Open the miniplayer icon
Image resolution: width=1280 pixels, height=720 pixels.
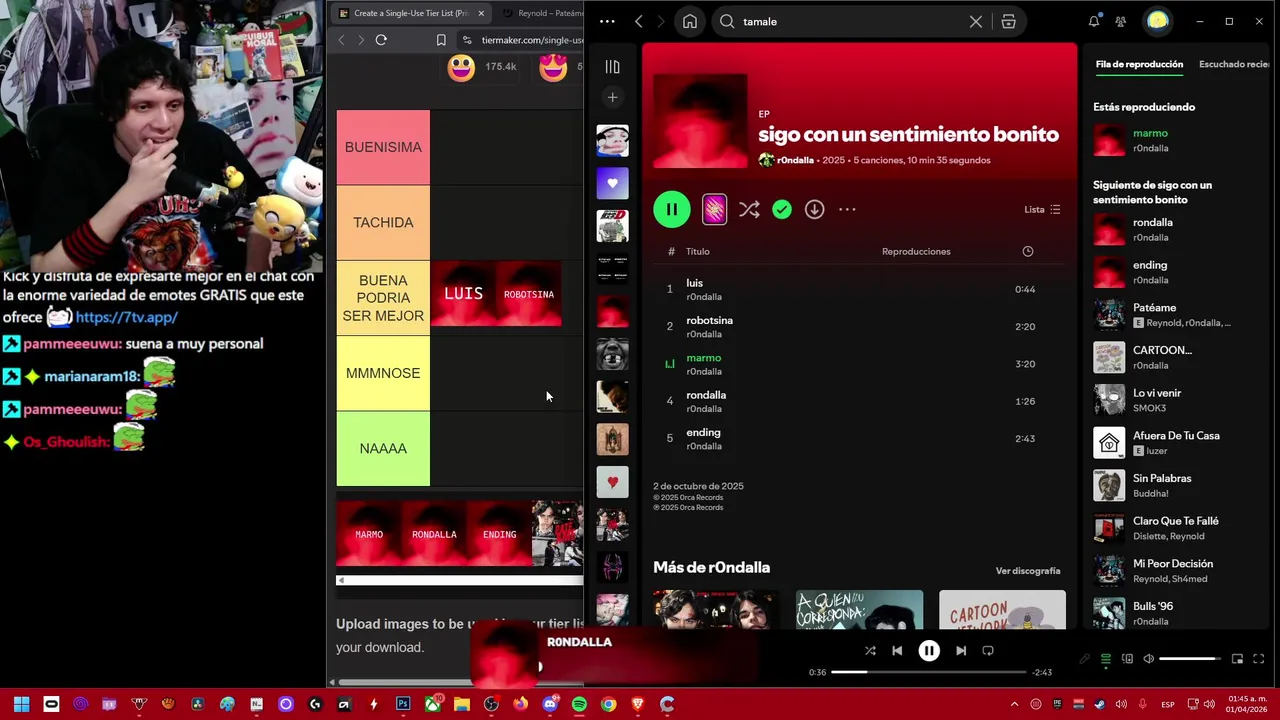(x=1237, y=659)
